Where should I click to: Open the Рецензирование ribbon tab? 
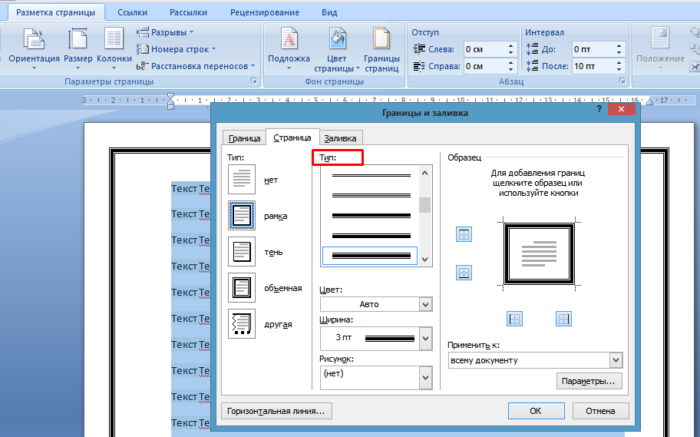265,12
